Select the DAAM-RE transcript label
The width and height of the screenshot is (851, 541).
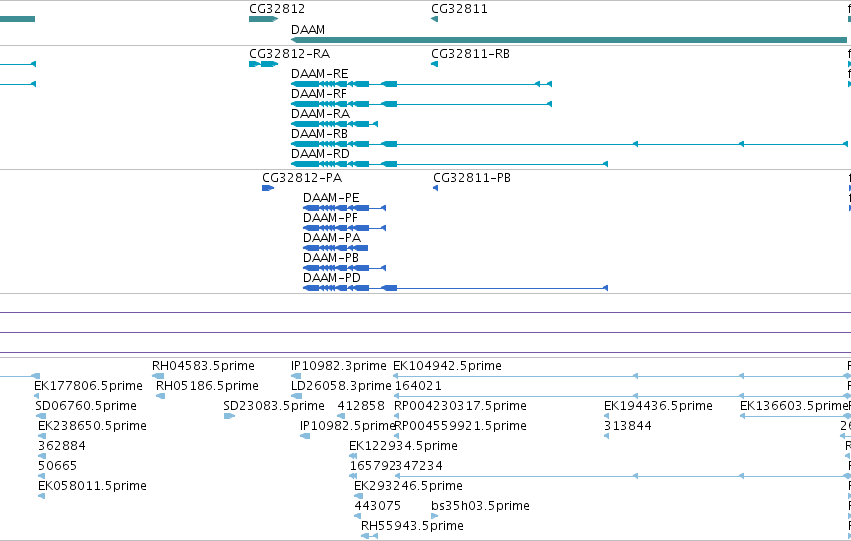[319, 74]
